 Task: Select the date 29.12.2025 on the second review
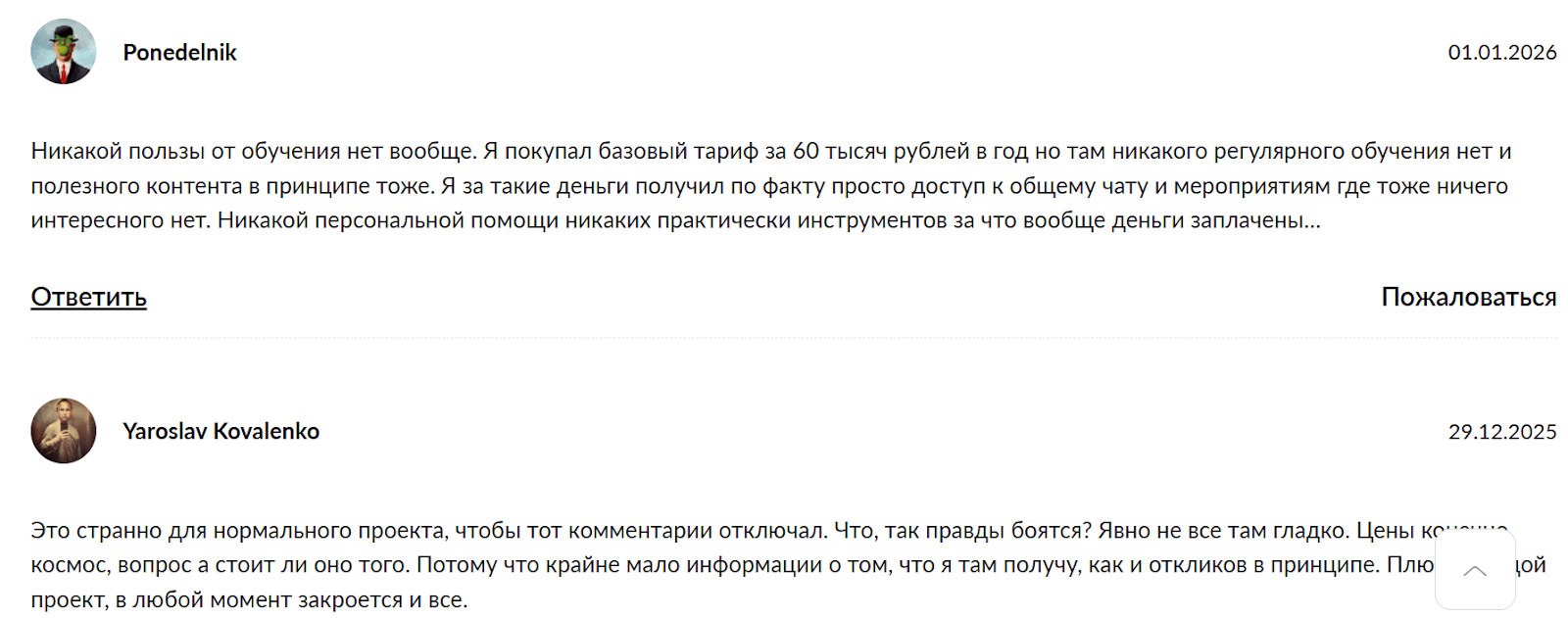tap(1500, 431)
